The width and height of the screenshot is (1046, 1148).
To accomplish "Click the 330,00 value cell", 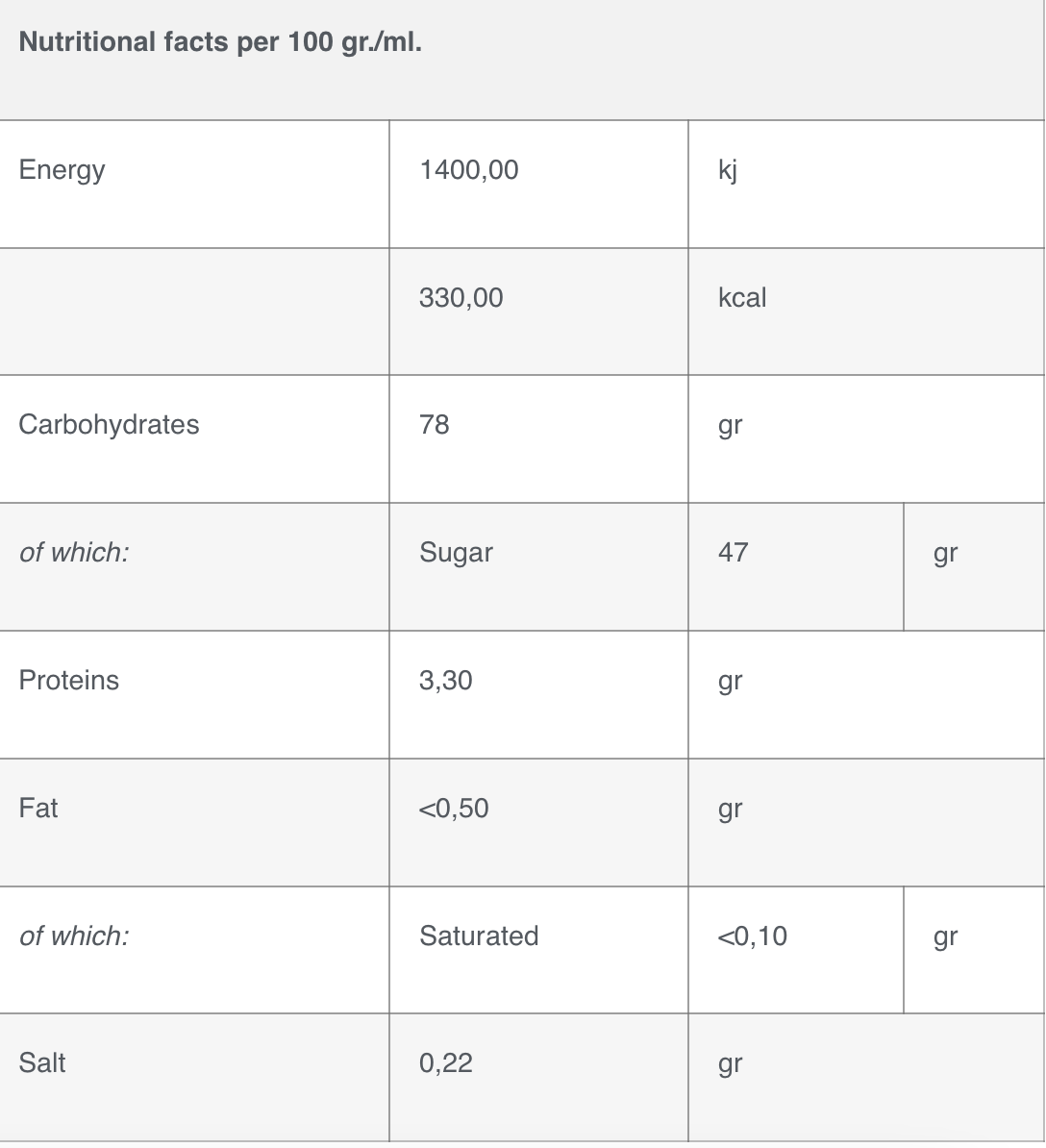I will pos(461,298).
